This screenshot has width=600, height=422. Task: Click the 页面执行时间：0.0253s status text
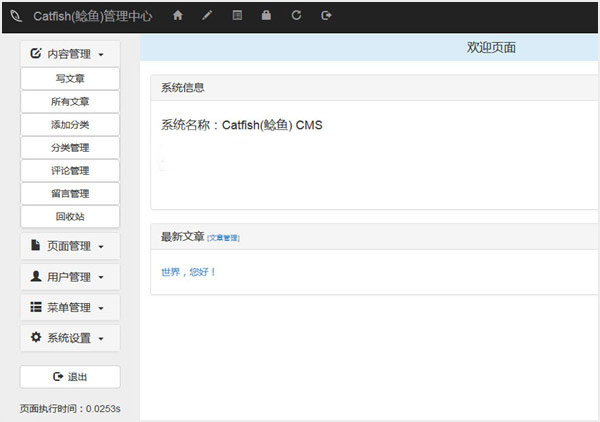70,409
